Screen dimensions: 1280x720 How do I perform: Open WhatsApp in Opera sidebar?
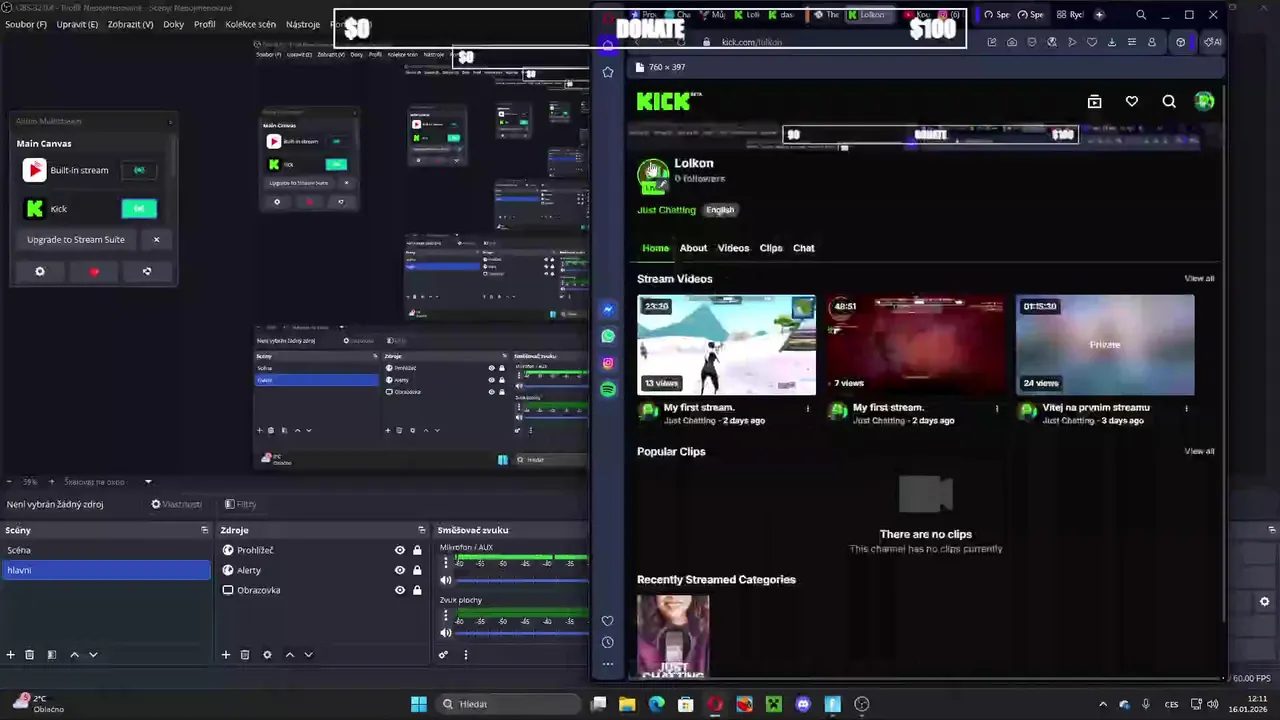(x=608, y=336)
